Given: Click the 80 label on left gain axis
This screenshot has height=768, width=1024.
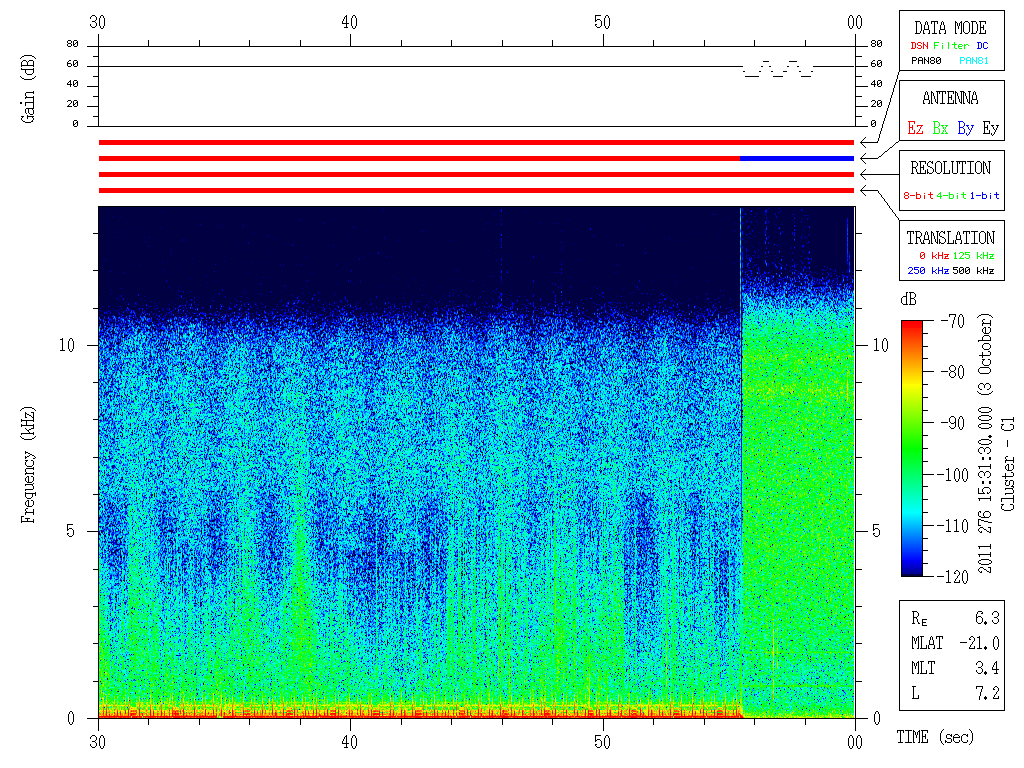Looking at the screenshot, I should (x=72, y=44).
